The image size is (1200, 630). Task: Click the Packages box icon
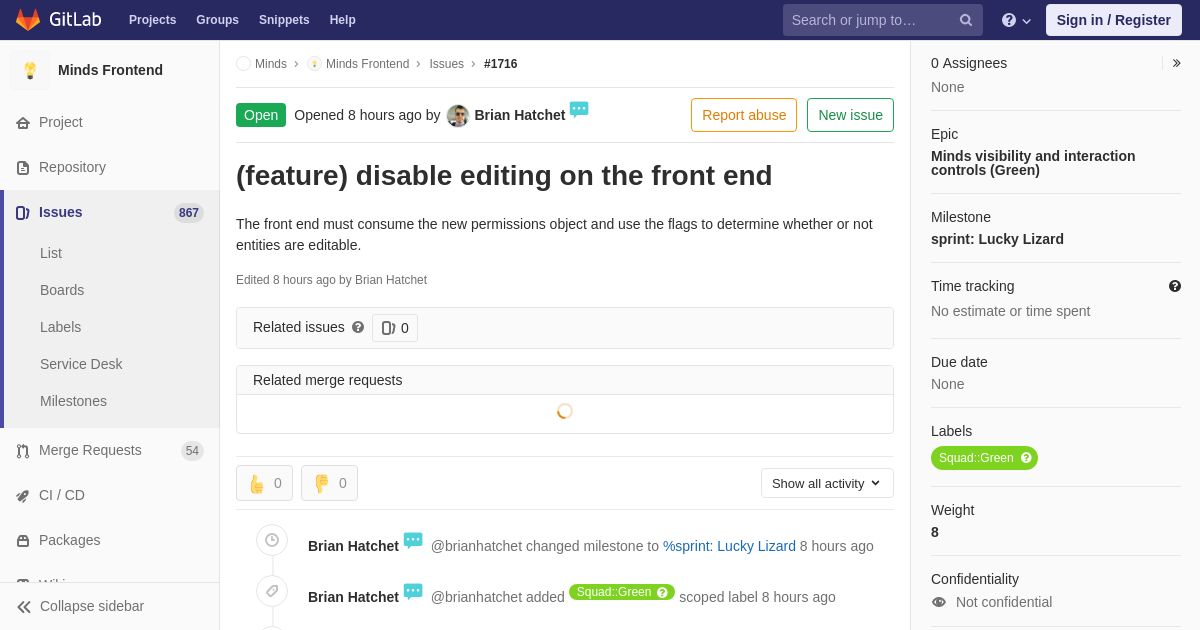point(23,541)
